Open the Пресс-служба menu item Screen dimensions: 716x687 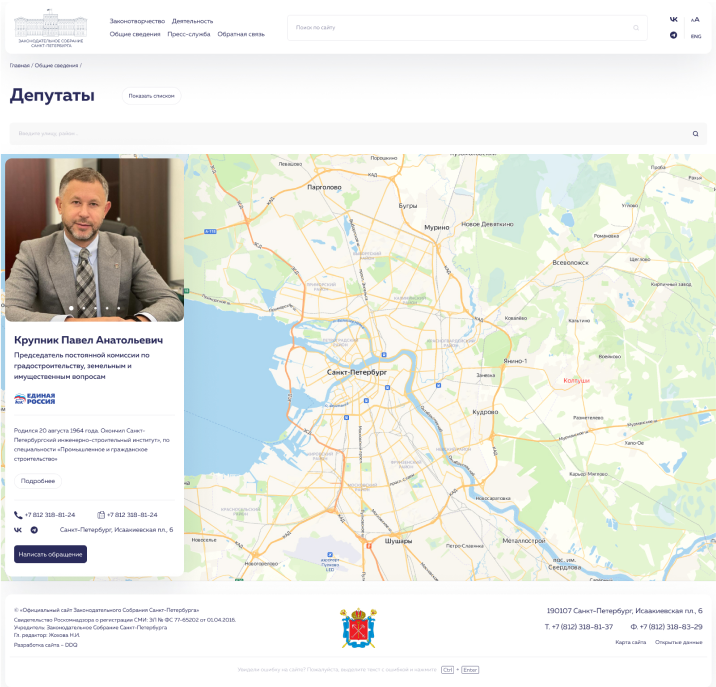click(x=189, y=34)
